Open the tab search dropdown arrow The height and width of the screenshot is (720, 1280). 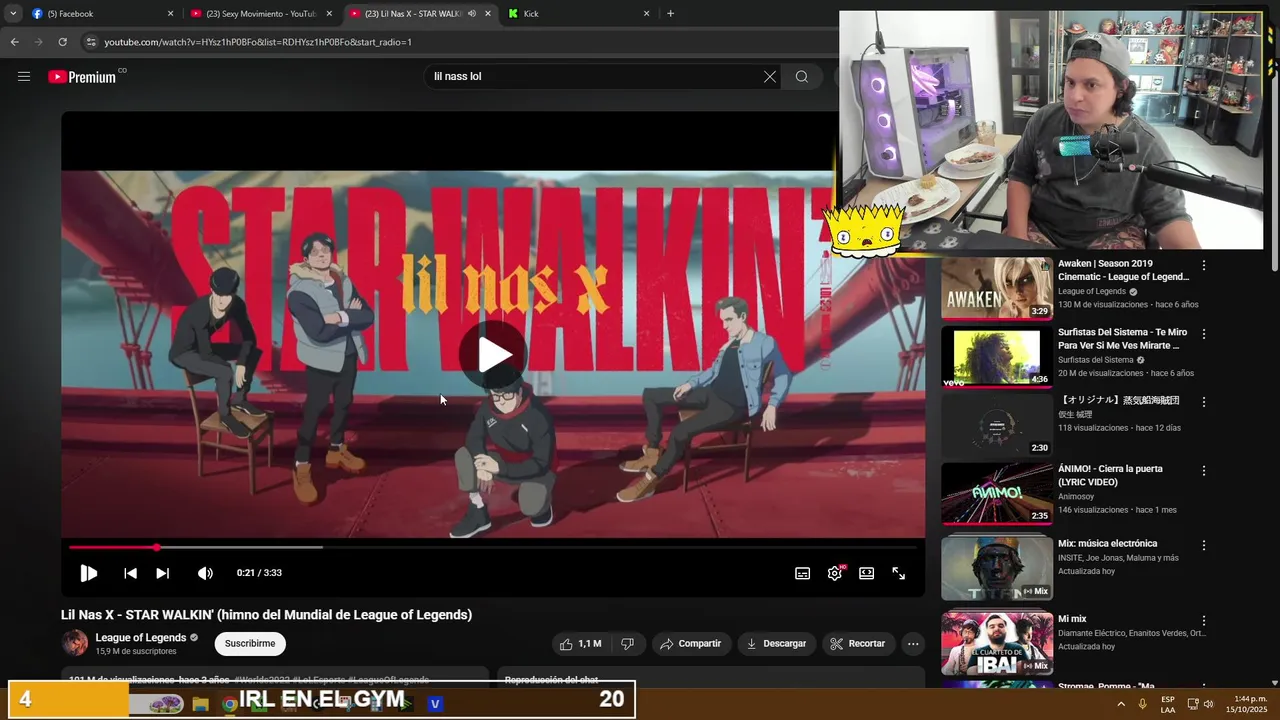[x=13, y=13]
